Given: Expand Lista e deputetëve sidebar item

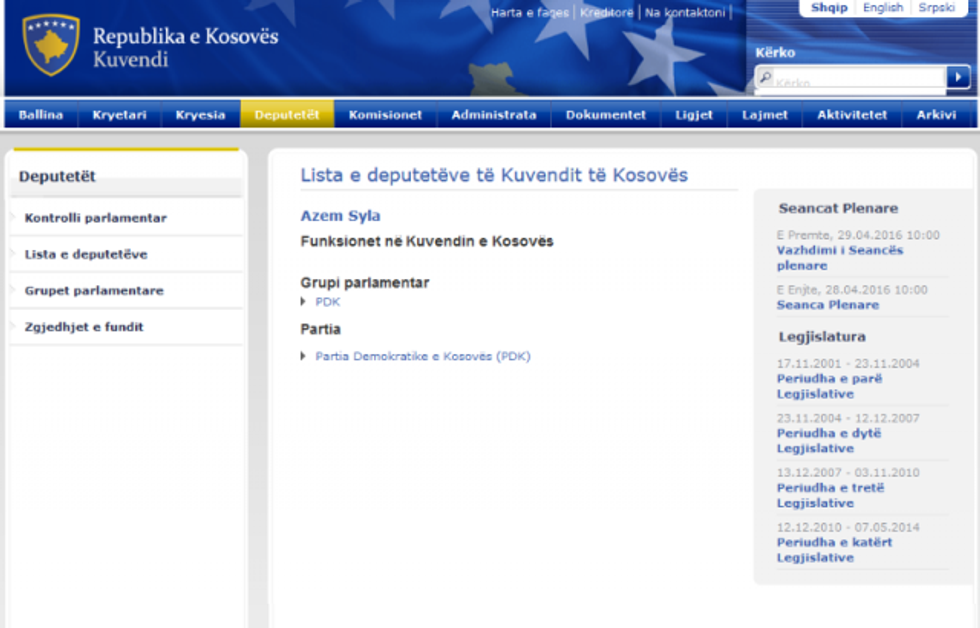Looking at the screenshot, I should click(86, 254).
